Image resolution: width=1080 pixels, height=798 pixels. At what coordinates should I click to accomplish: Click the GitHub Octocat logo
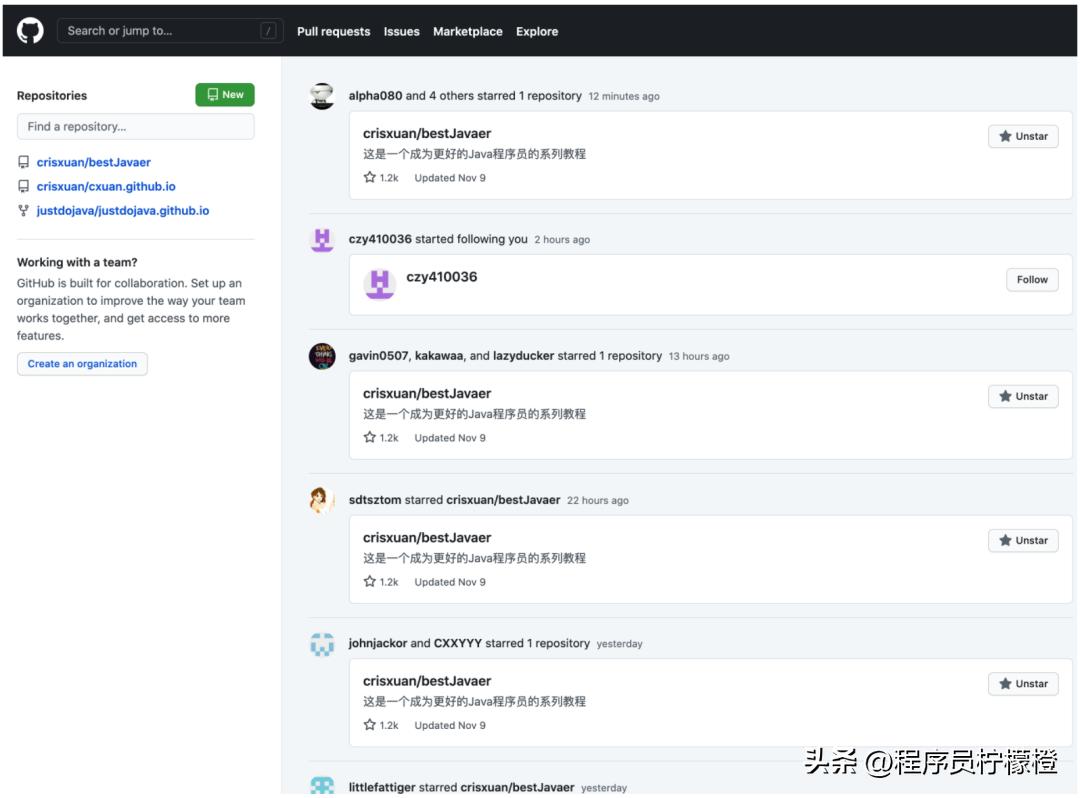(30, 31)
